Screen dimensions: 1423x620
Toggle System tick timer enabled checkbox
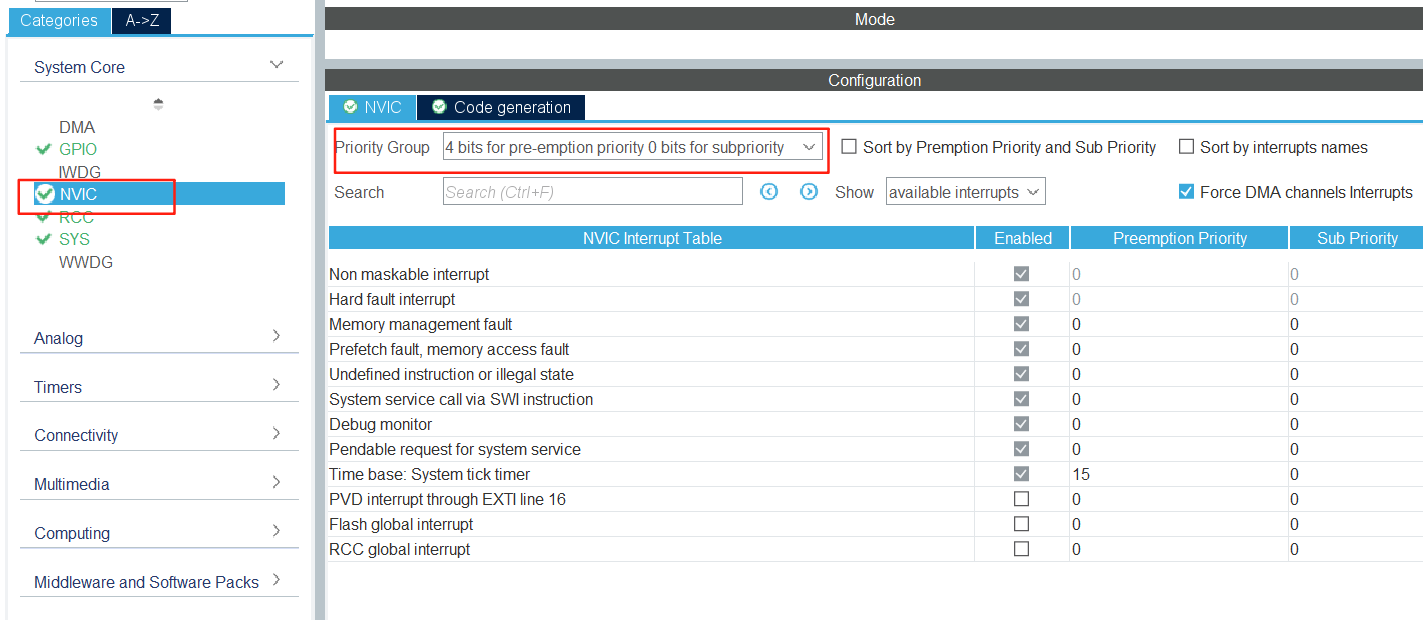pos(1021,474)
